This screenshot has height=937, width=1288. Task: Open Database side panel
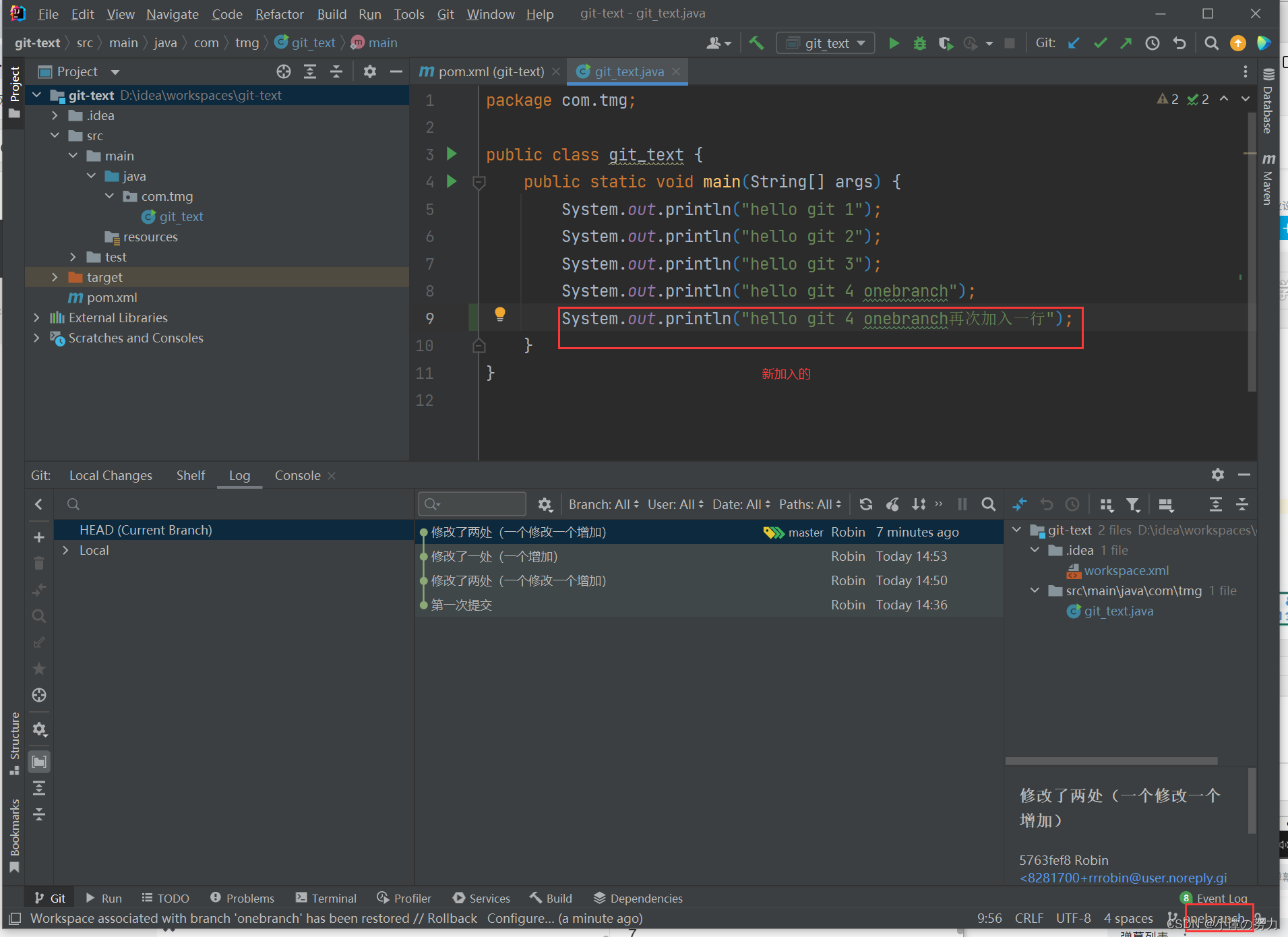click(1268, 101)
